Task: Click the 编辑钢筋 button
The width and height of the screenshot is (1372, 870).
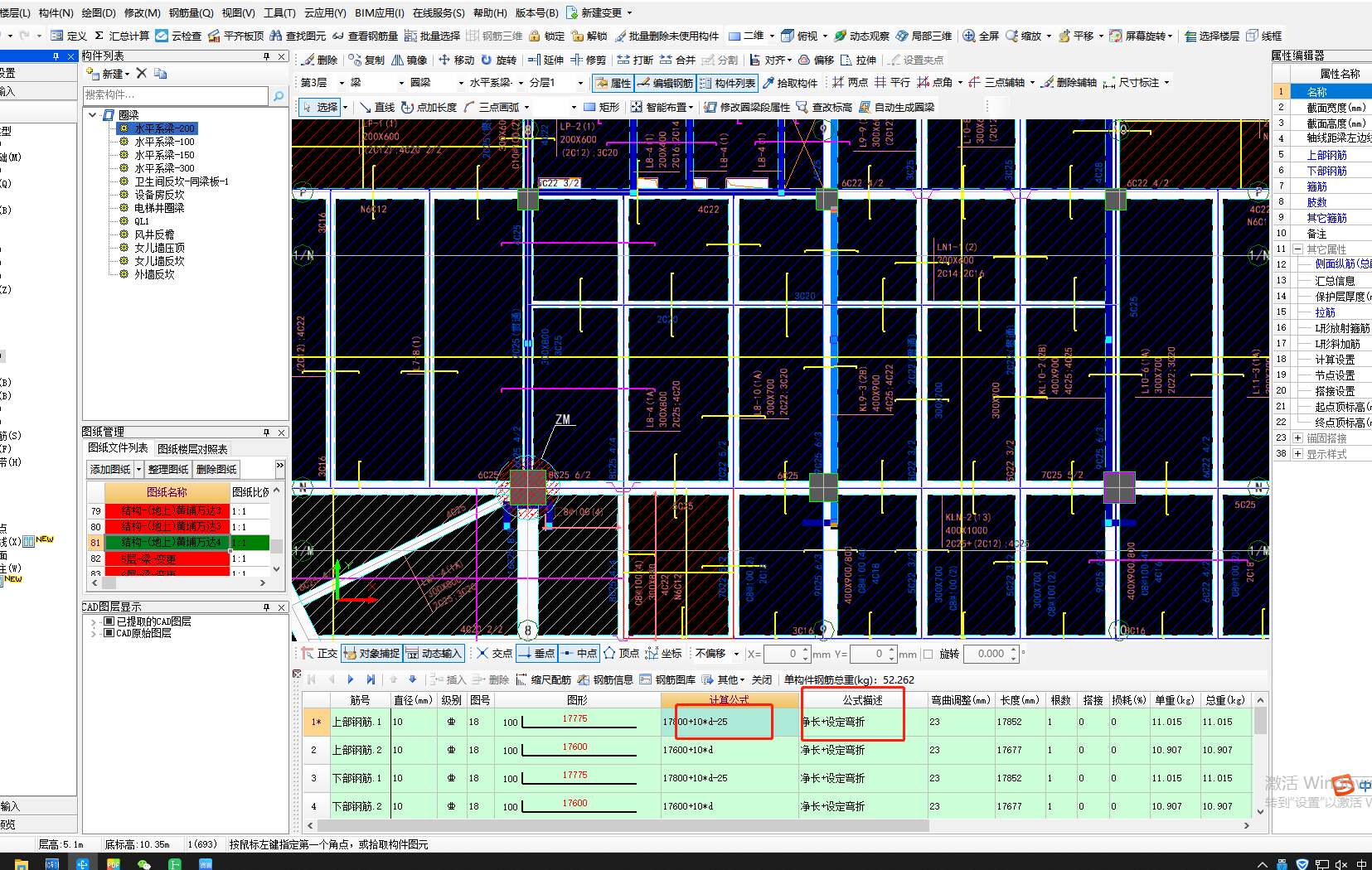Action: click(x=665, y=83)
